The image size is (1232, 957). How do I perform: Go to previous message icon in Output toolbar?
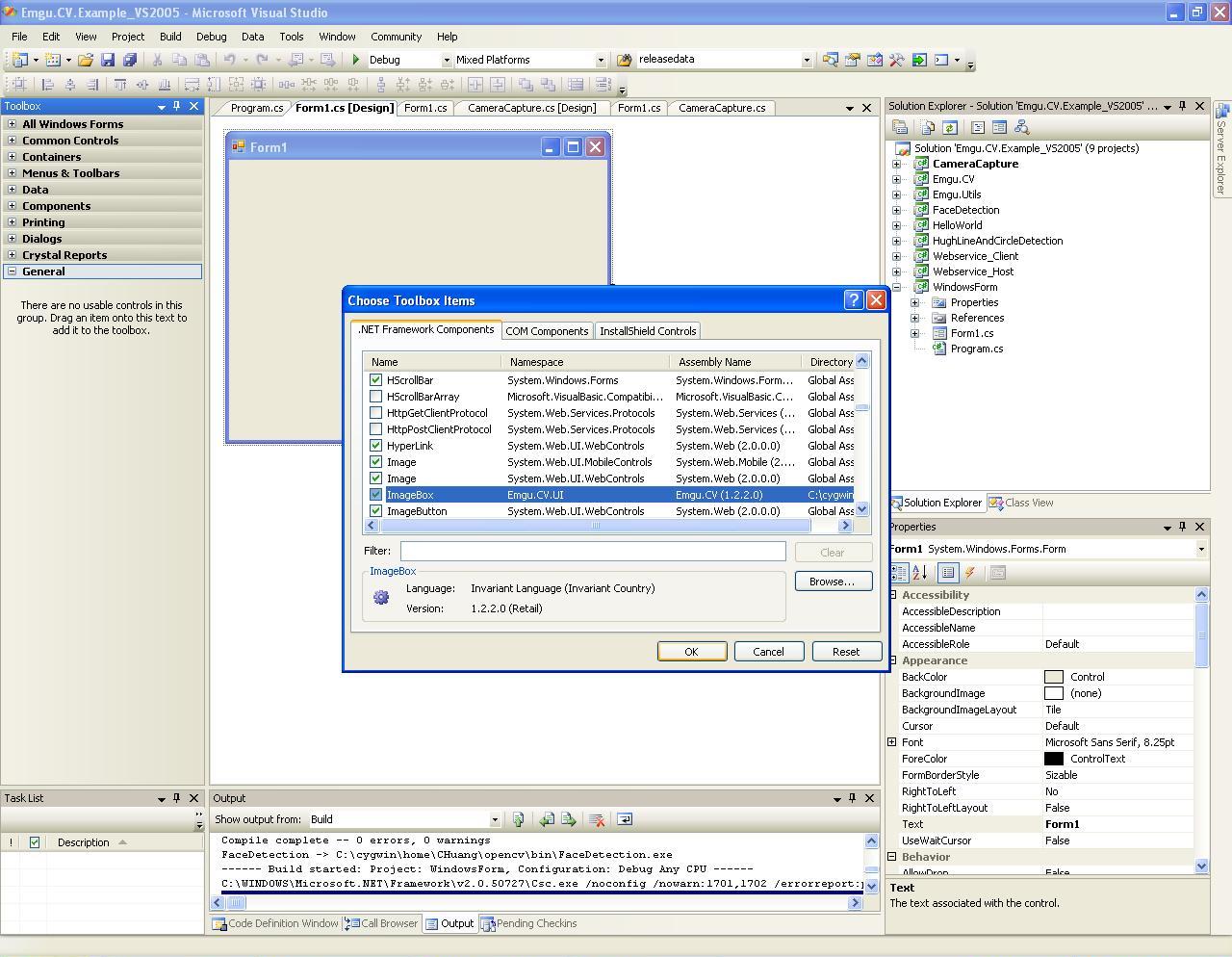click(x=547, y=819)
